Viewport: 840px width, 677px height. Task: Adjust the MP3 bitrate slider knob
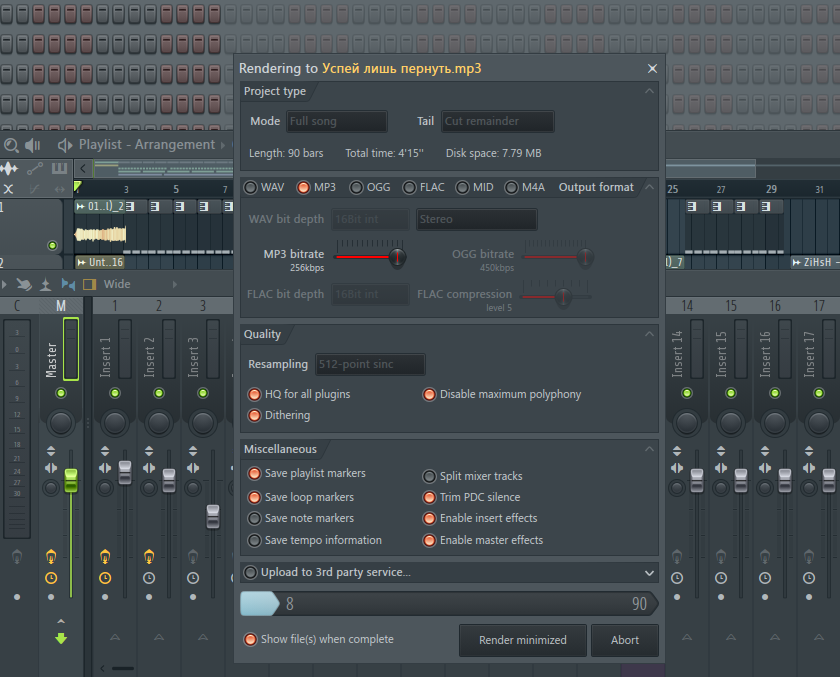coord(398,257)
